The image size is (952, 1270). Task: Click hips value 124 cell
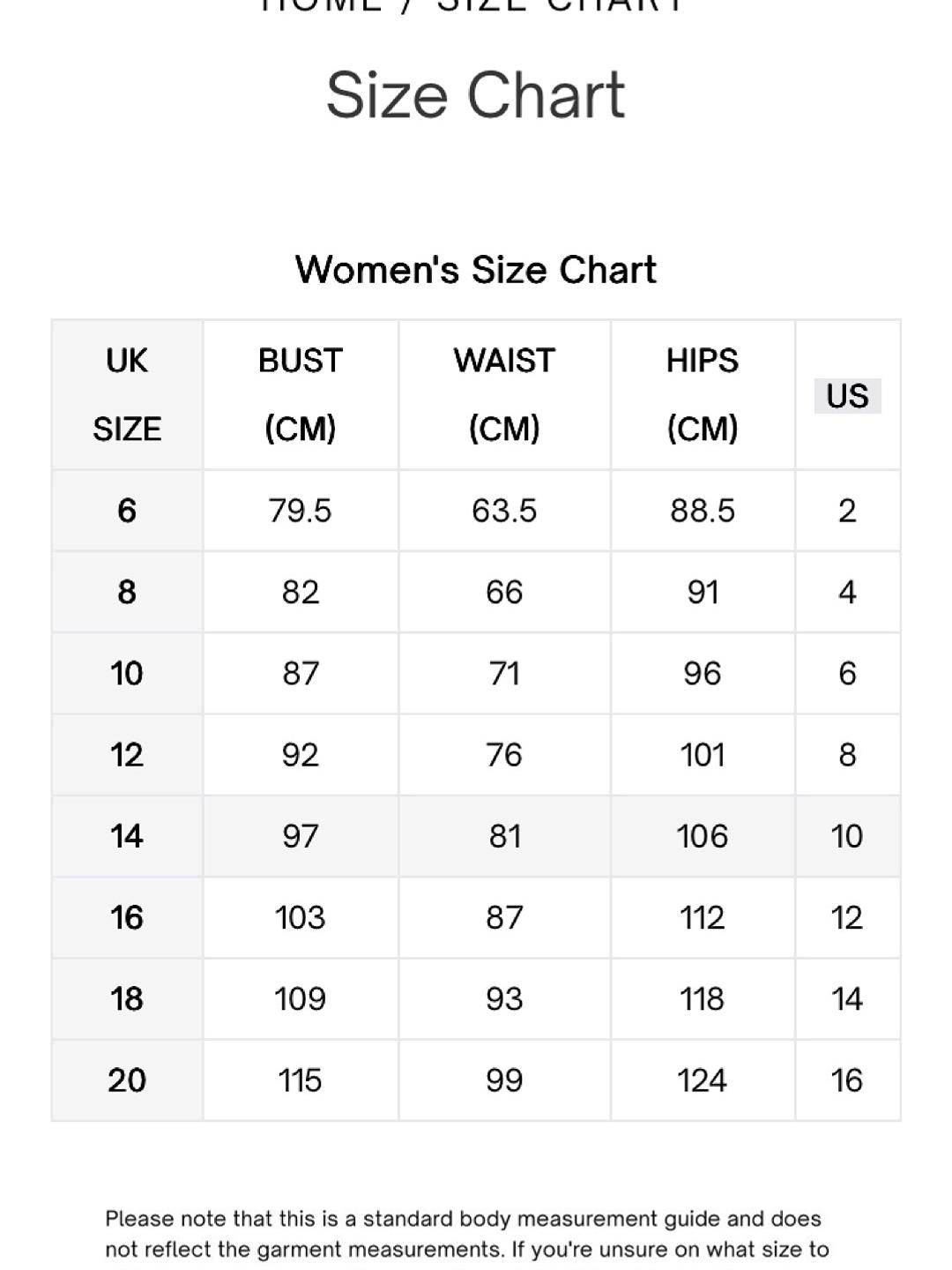point(703,1080)
